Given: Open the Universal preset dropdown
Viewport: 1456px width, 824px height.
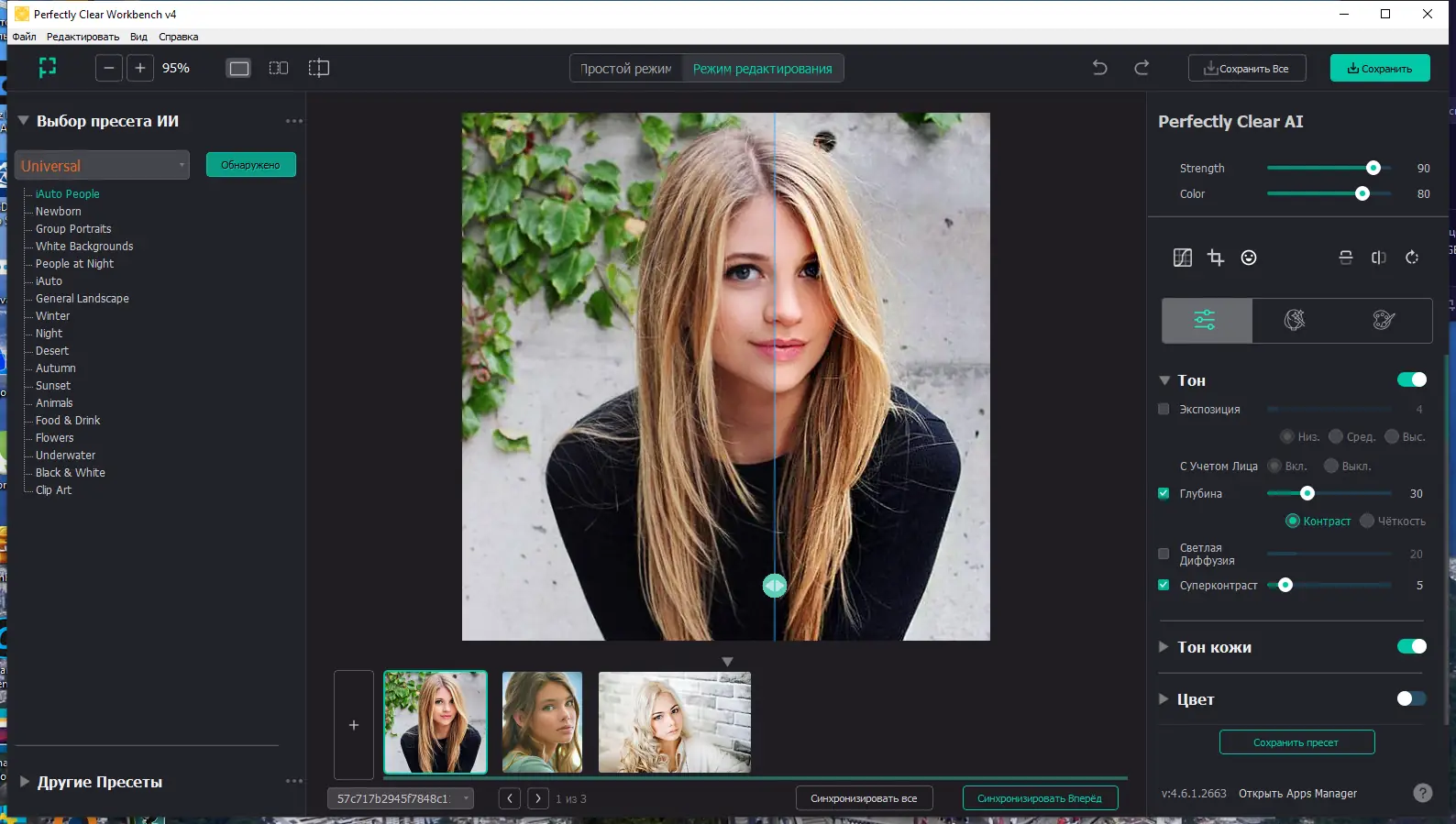Looking at the screenshot, I should [x=103, y=165].
